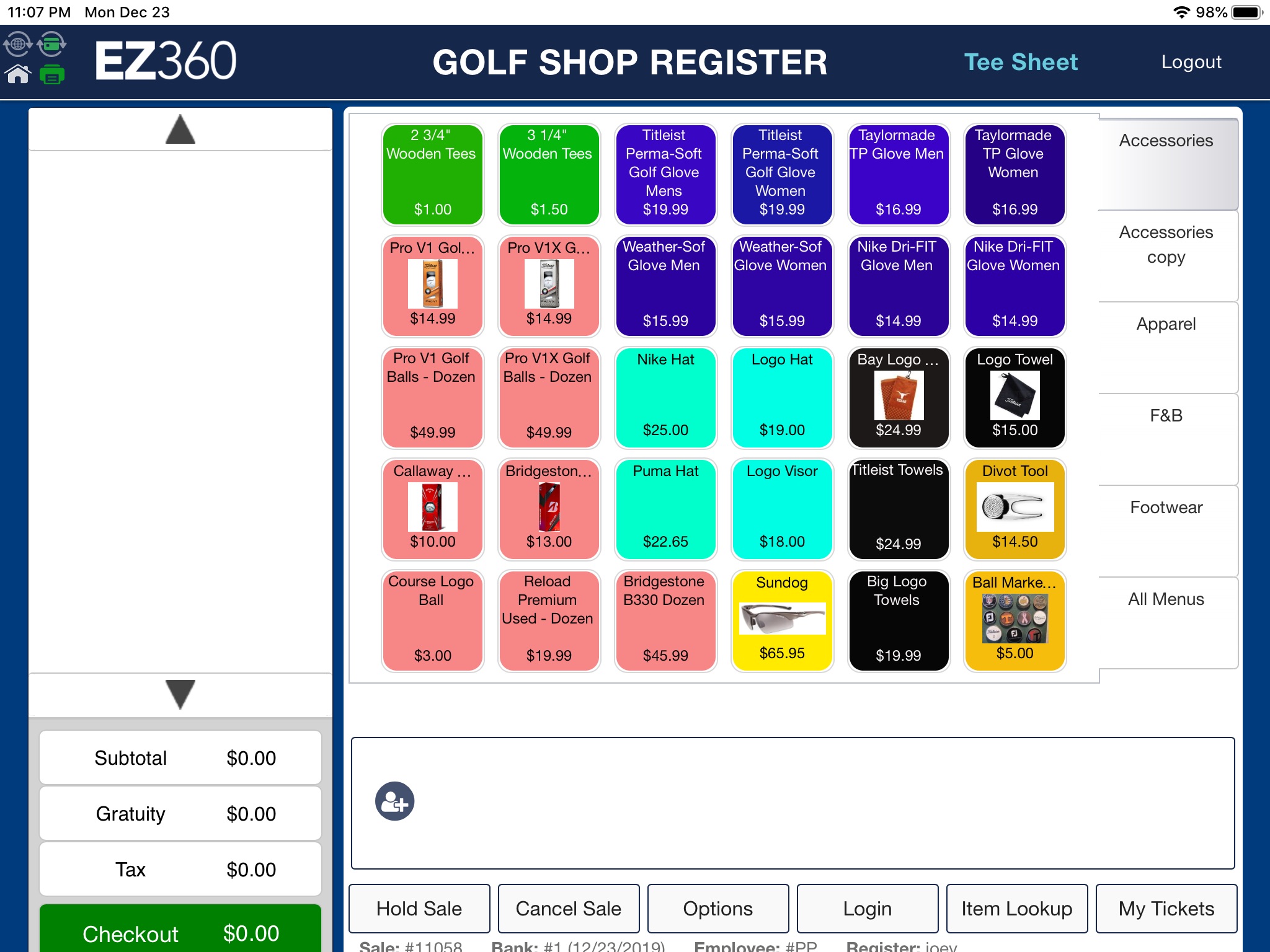This screenshot has height=952, width=1270.
Task: Tap the Tax row
Action: pos(180,869)
